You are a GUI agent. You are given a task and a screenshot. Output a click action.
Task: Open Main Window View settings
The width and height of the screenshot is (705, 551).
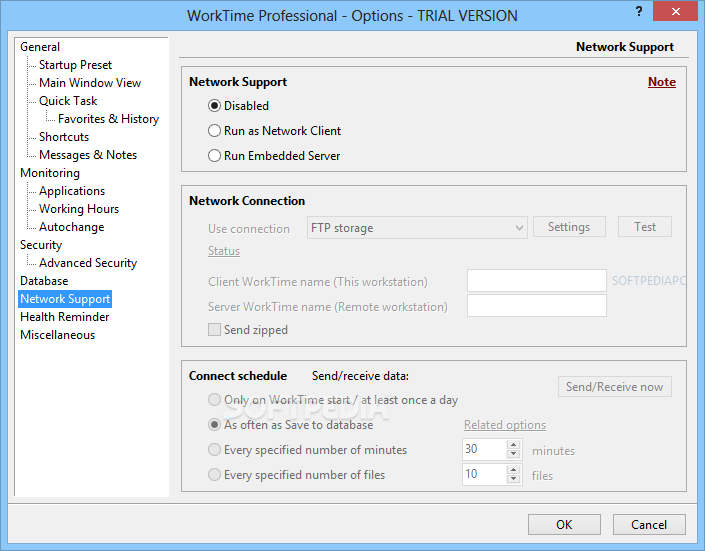(90, 83)
